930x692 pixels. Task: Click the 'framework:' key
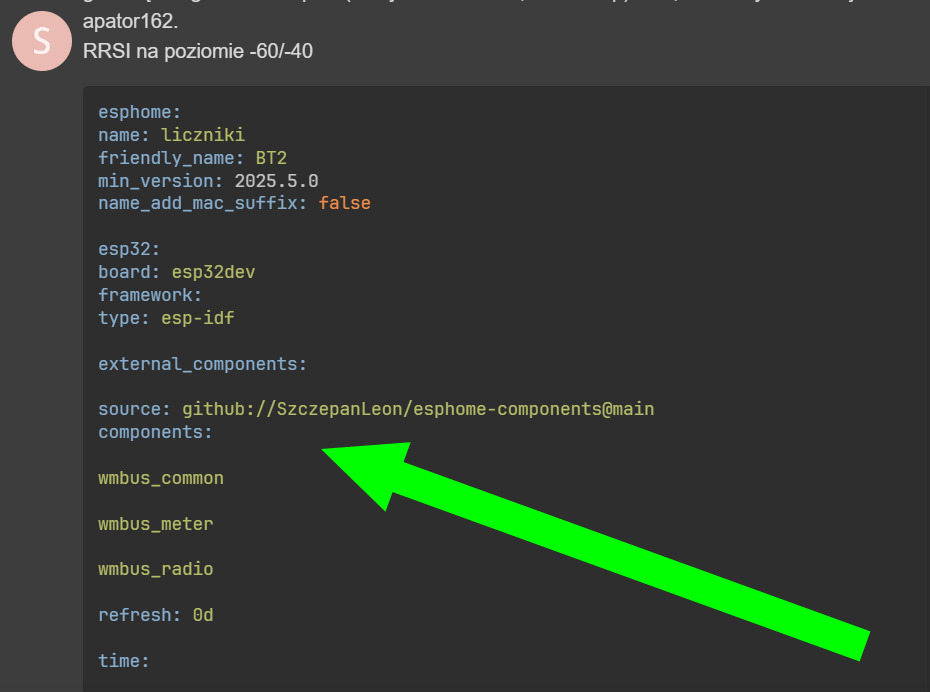(150, 295)
